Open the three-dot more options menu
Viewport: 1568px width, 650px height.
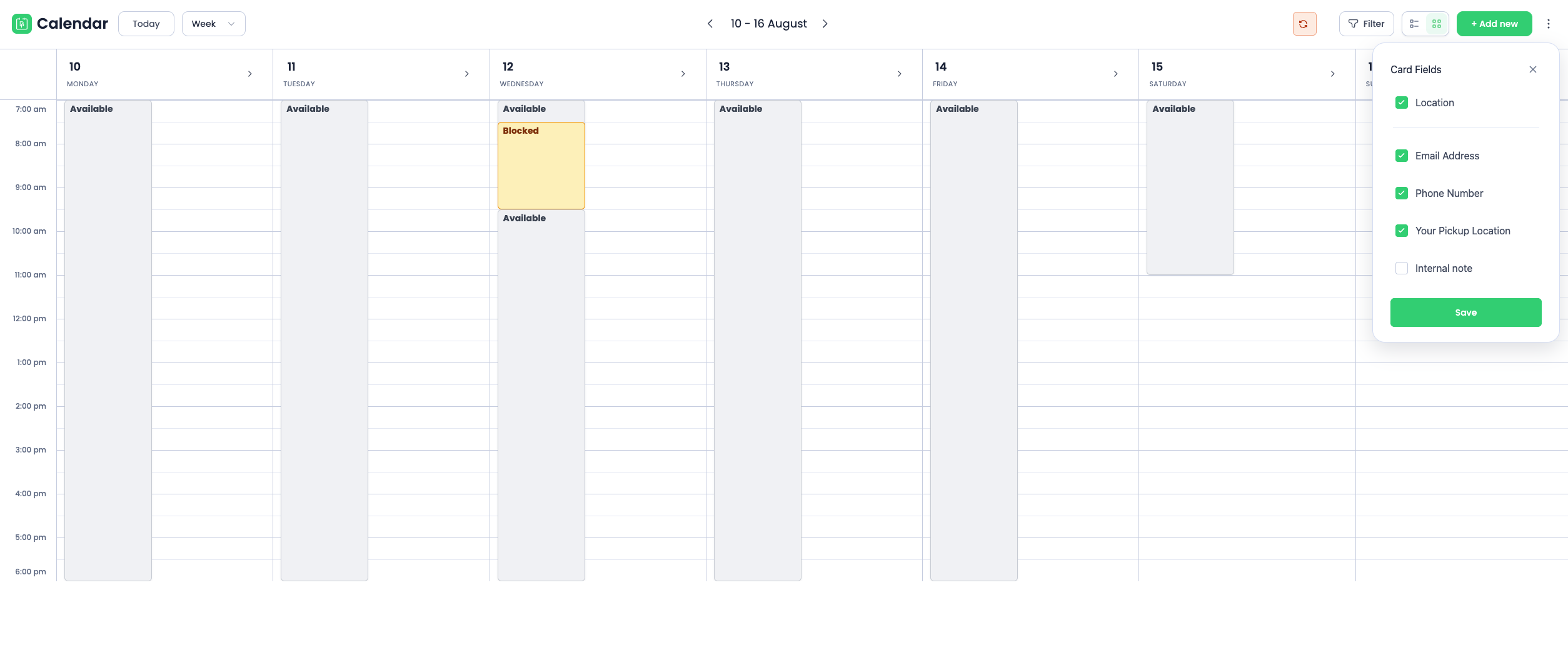(x=1549, y=24)
